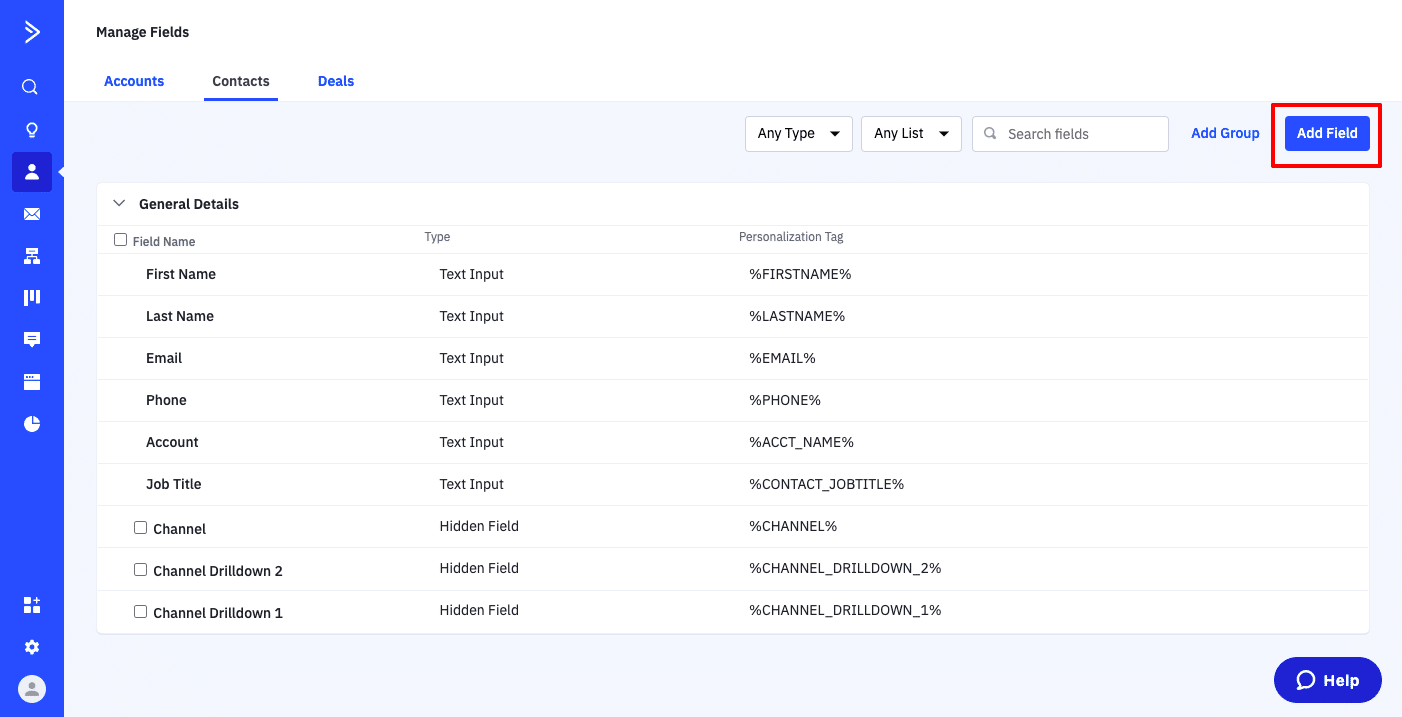Switch to the Deals tab

coord(336,81)
